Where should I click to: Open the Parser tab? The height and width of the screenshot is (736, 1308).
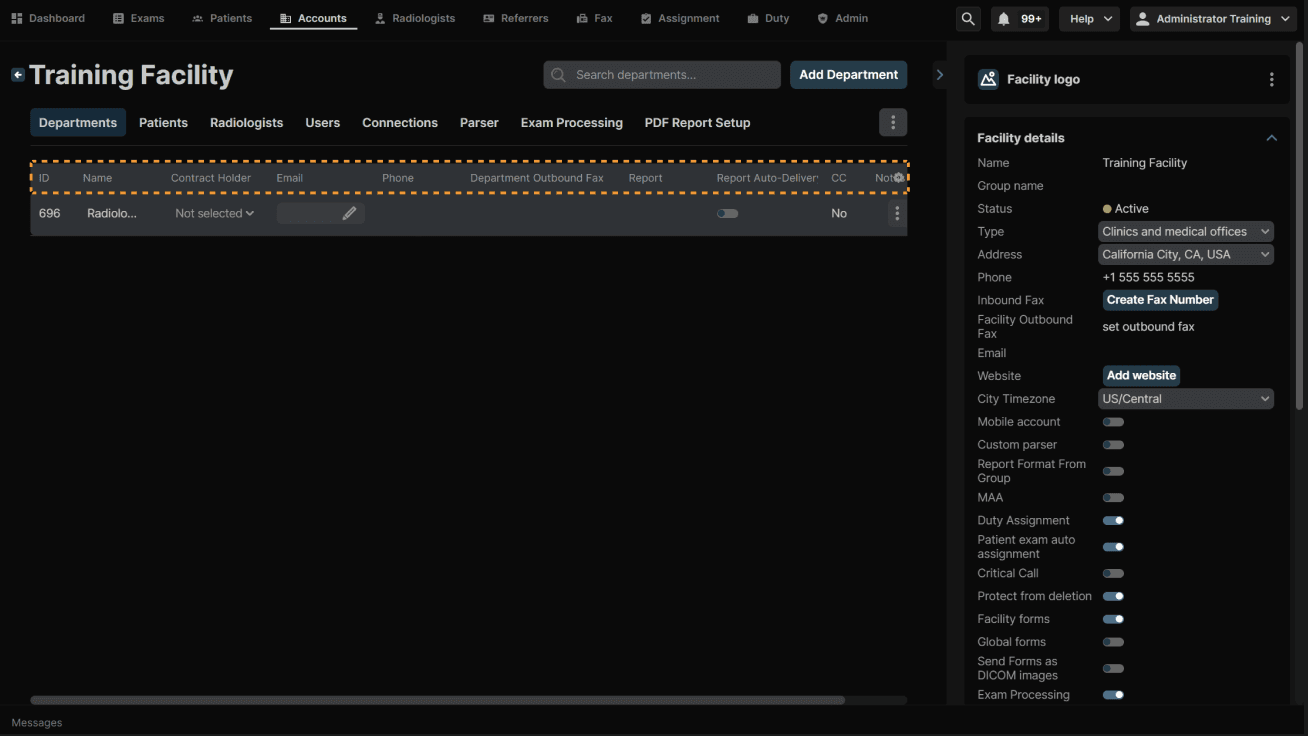(x=479, y=123)
